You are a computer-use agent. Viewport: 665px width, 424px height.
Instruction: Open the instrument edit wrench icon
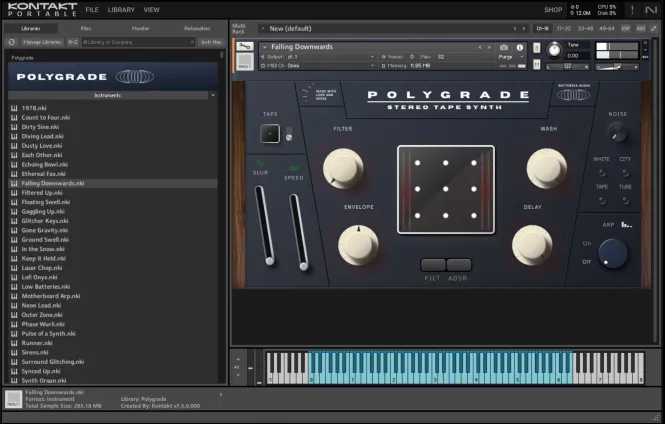click(x=245, y=46)
